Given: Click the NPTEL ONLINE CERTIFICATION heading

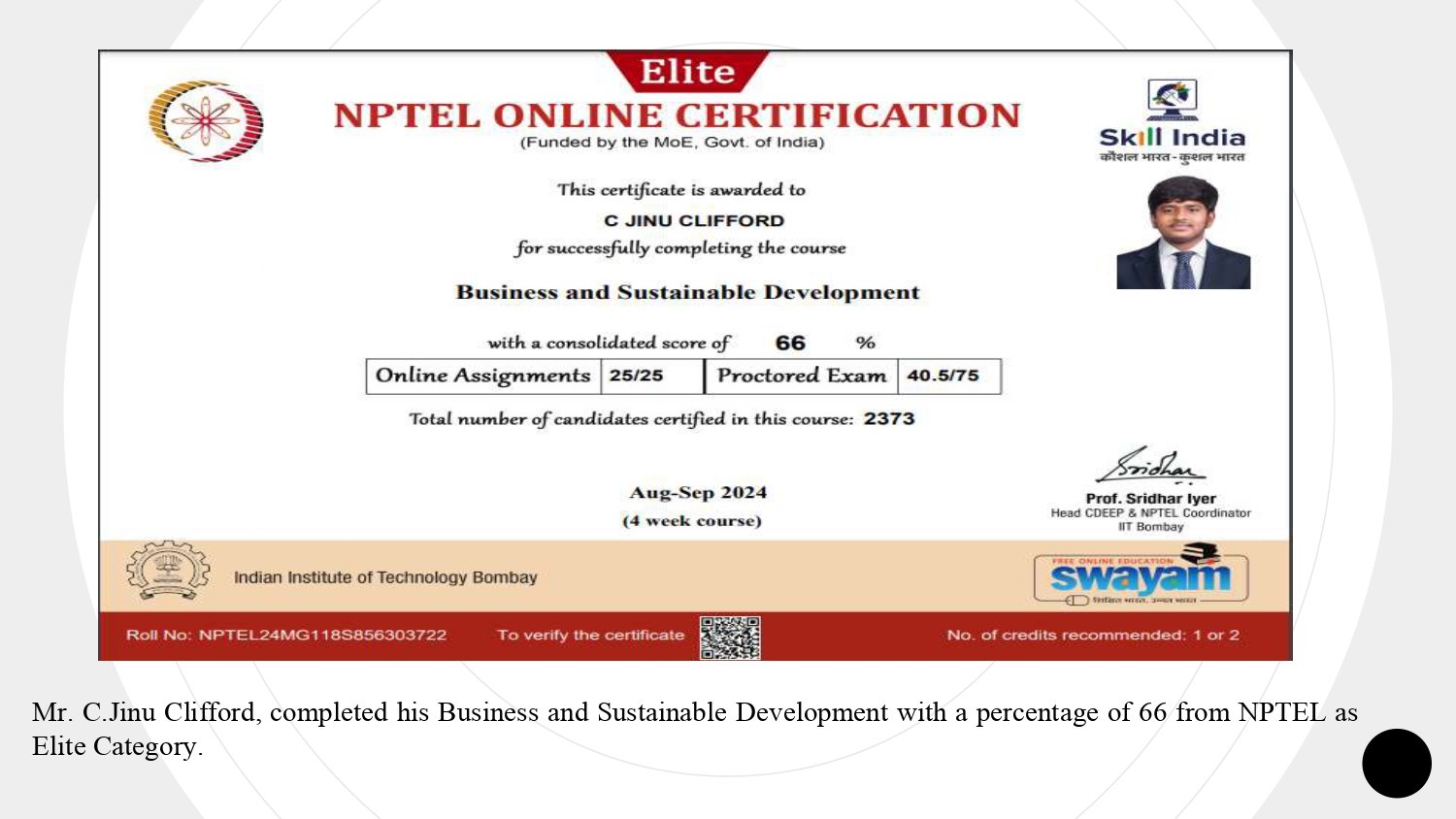Looking at the screenshot, I should coord(677,115).
